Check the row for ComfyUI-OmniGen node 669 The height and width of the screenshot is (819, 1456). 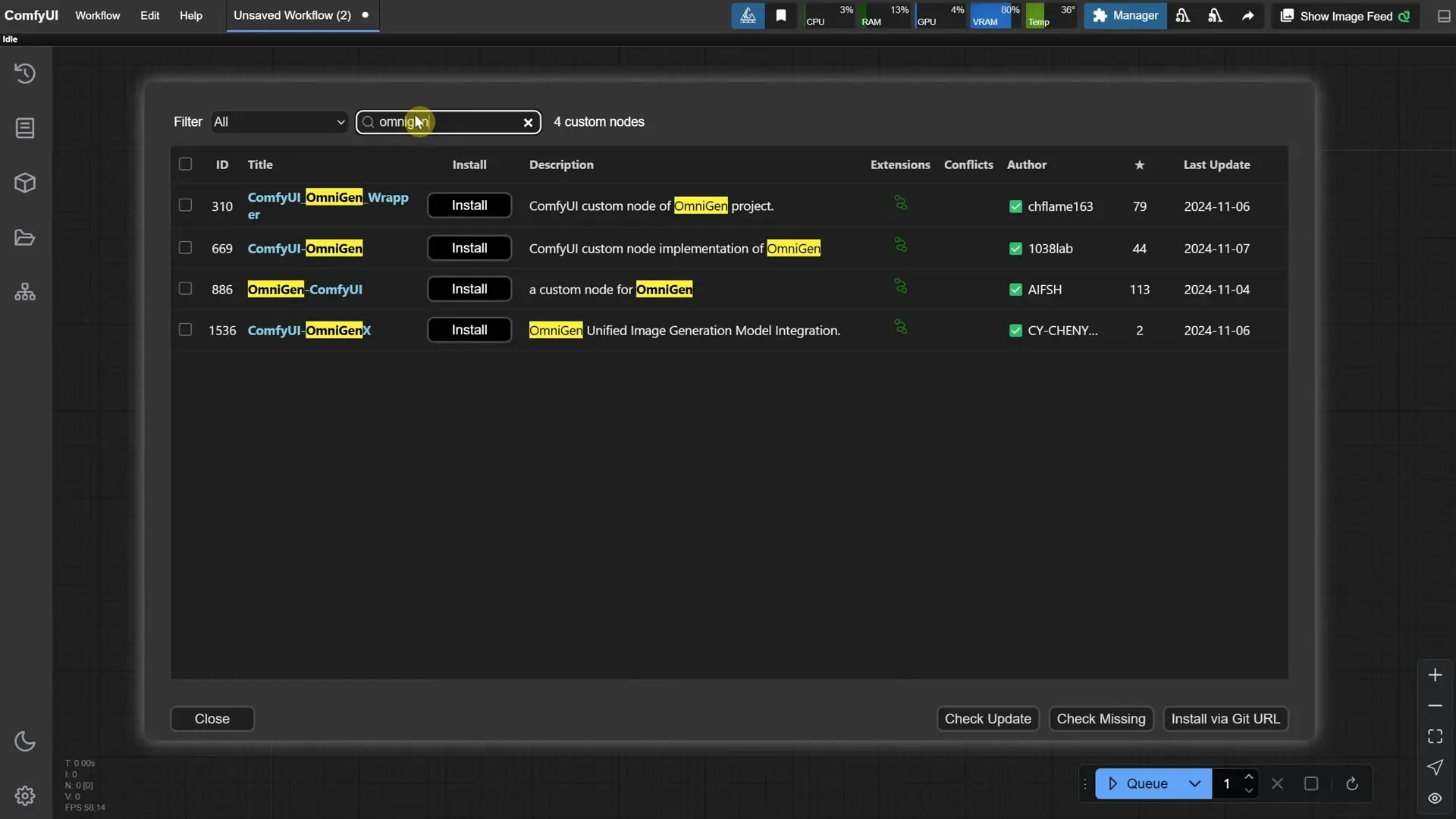point(185,247)
